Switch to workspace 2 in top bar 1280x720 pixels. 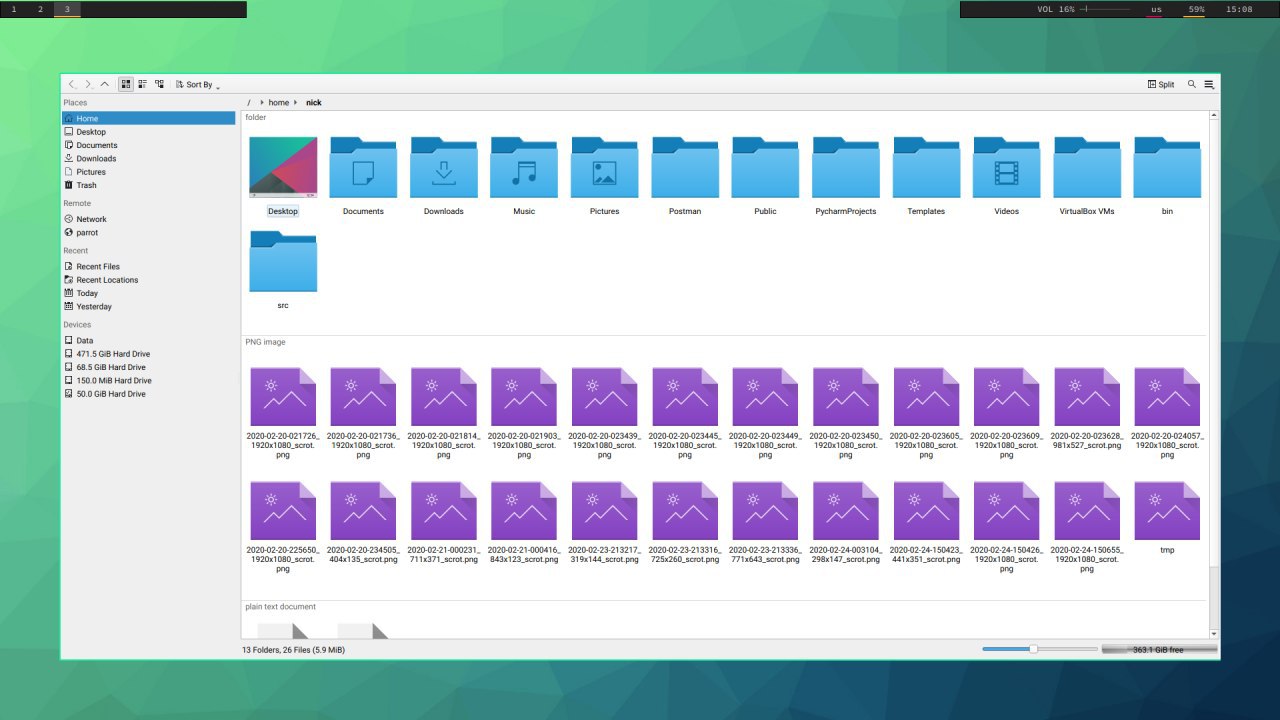click(x=40, y=9)
